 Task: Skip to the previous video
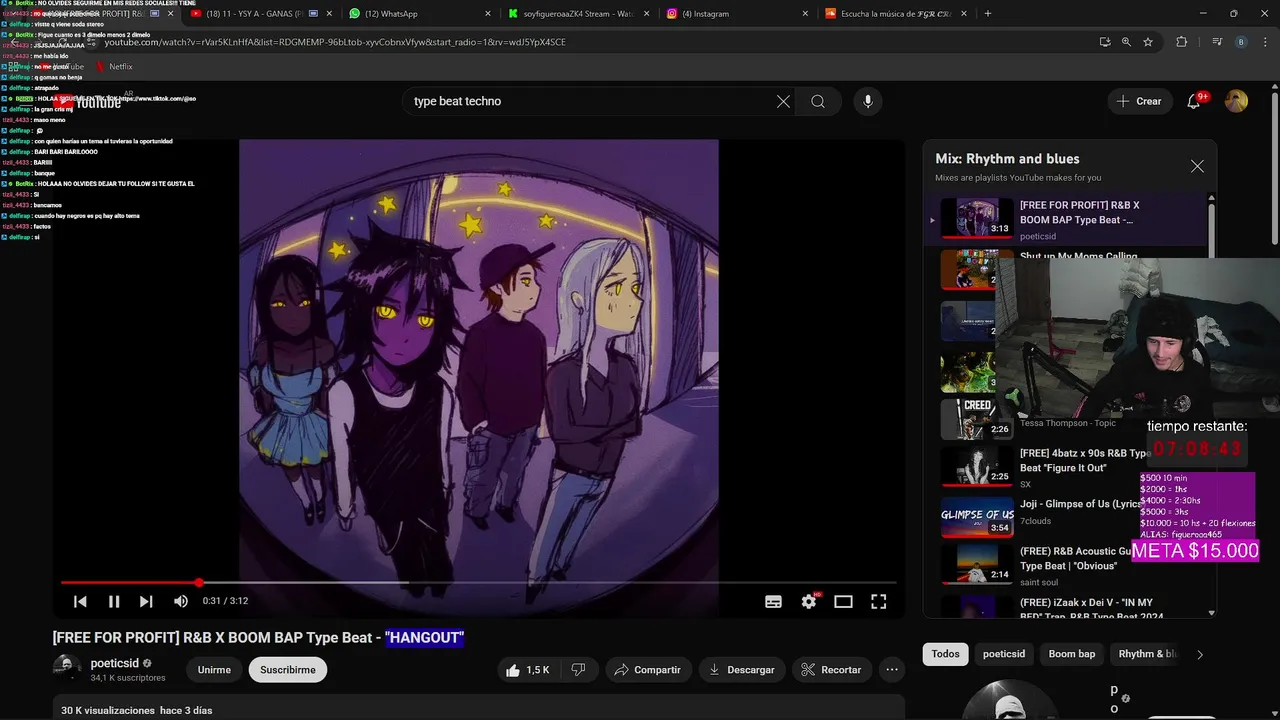tap(80, 601)
